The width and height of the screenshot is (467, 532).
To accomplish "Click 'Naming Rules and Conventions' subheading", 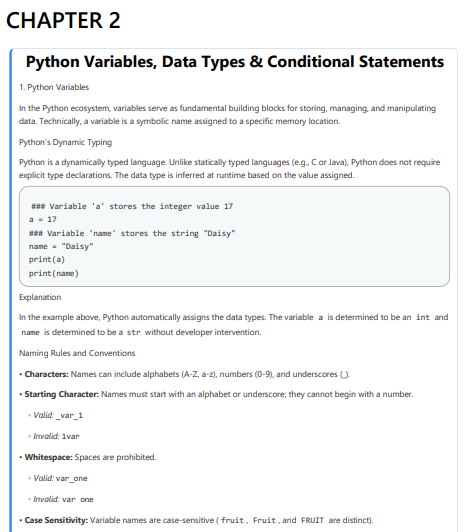I will point(77,353).
